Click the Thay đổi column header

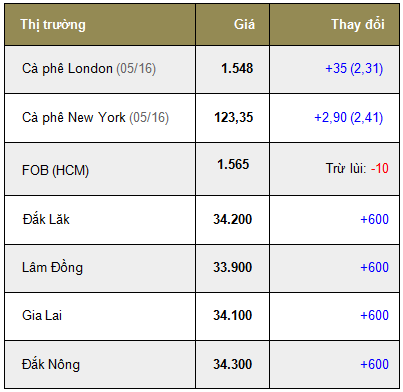(x=358, y=24)
